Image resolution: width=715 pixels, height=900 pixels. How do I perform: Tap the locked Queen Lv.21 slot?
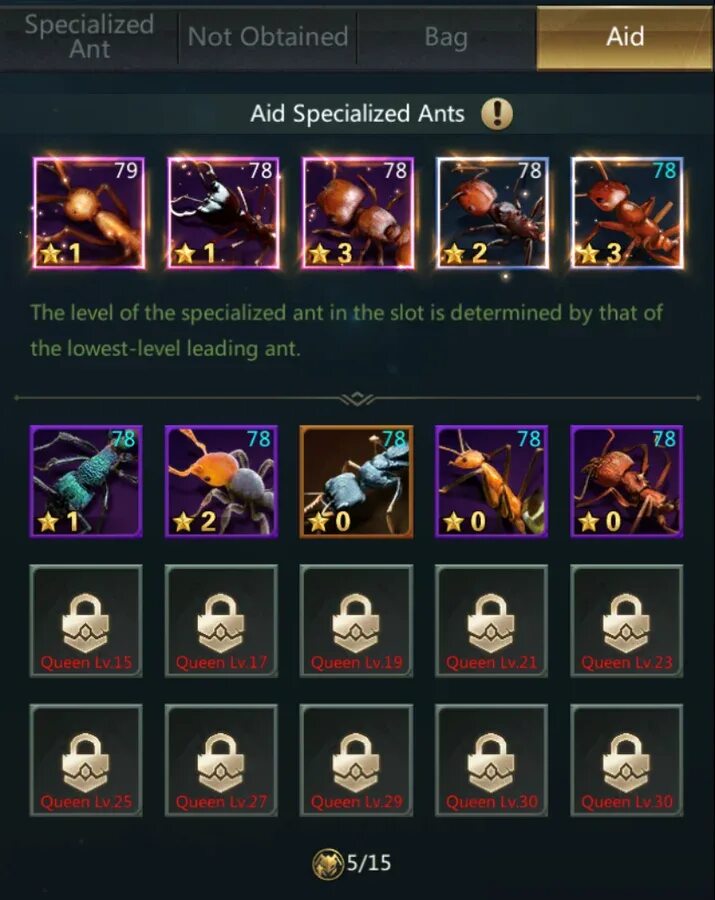click(492, 621)
